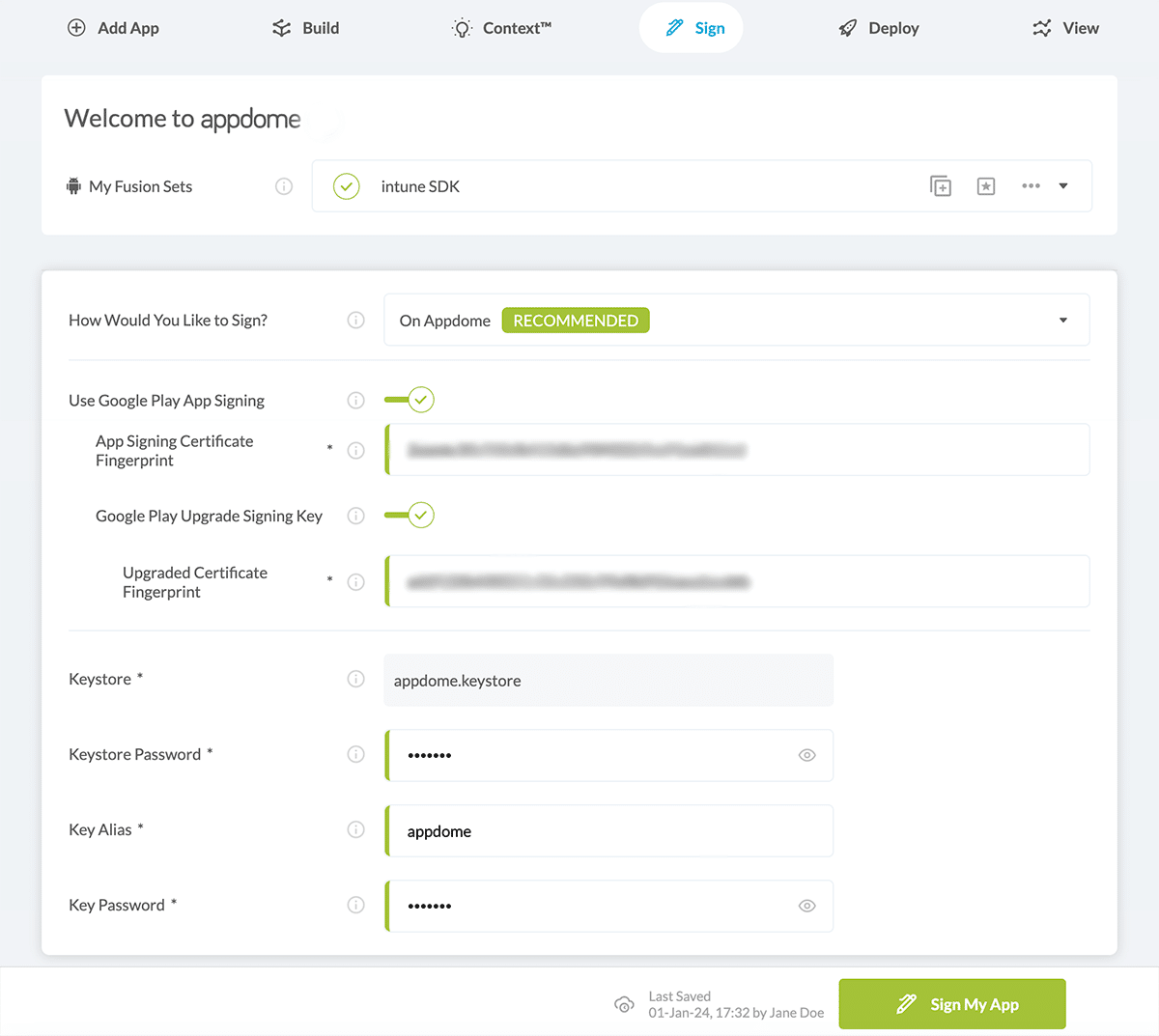
Task: Switch to the Build tab
Action: [305, 28]
